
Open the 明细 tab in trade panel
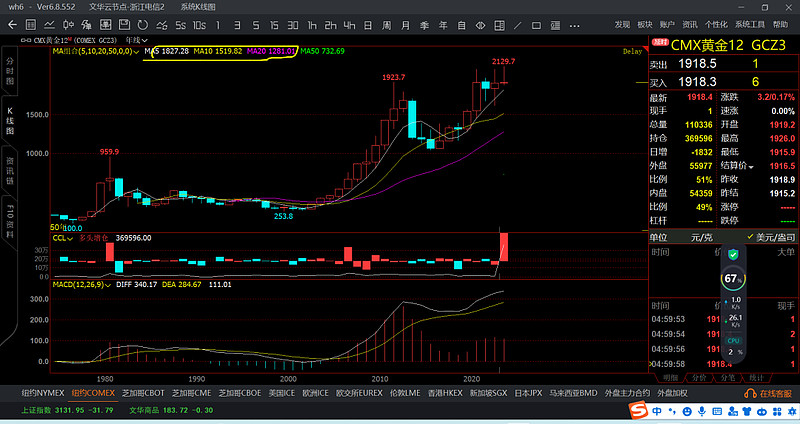[670, 378]
